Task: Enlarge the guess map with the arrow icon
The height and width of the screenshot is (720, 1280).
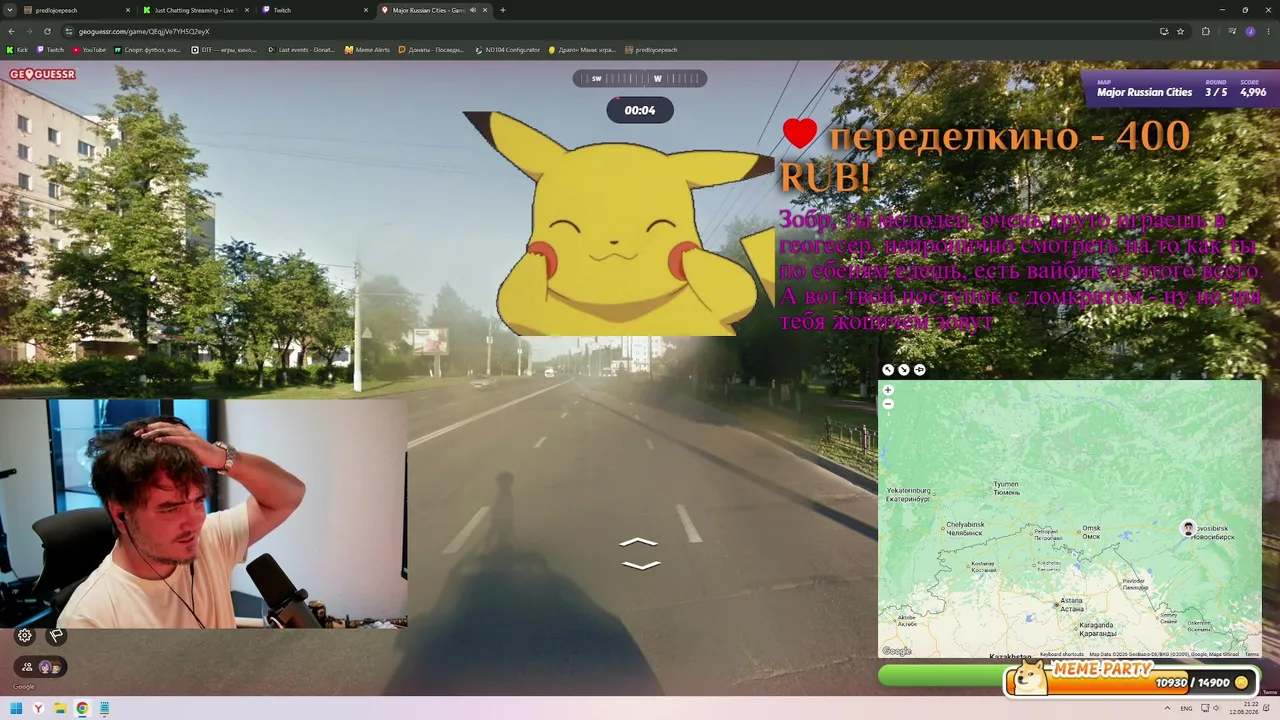Action: (x=888, y=370)
